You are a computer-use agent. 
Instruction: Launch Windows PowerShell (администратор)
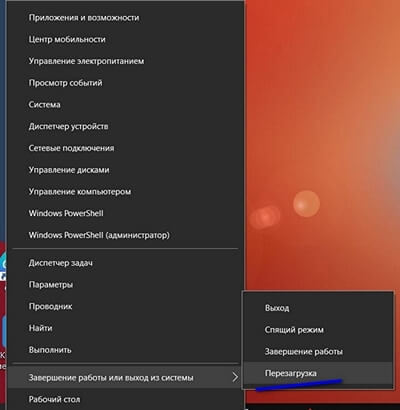(125, 235)
